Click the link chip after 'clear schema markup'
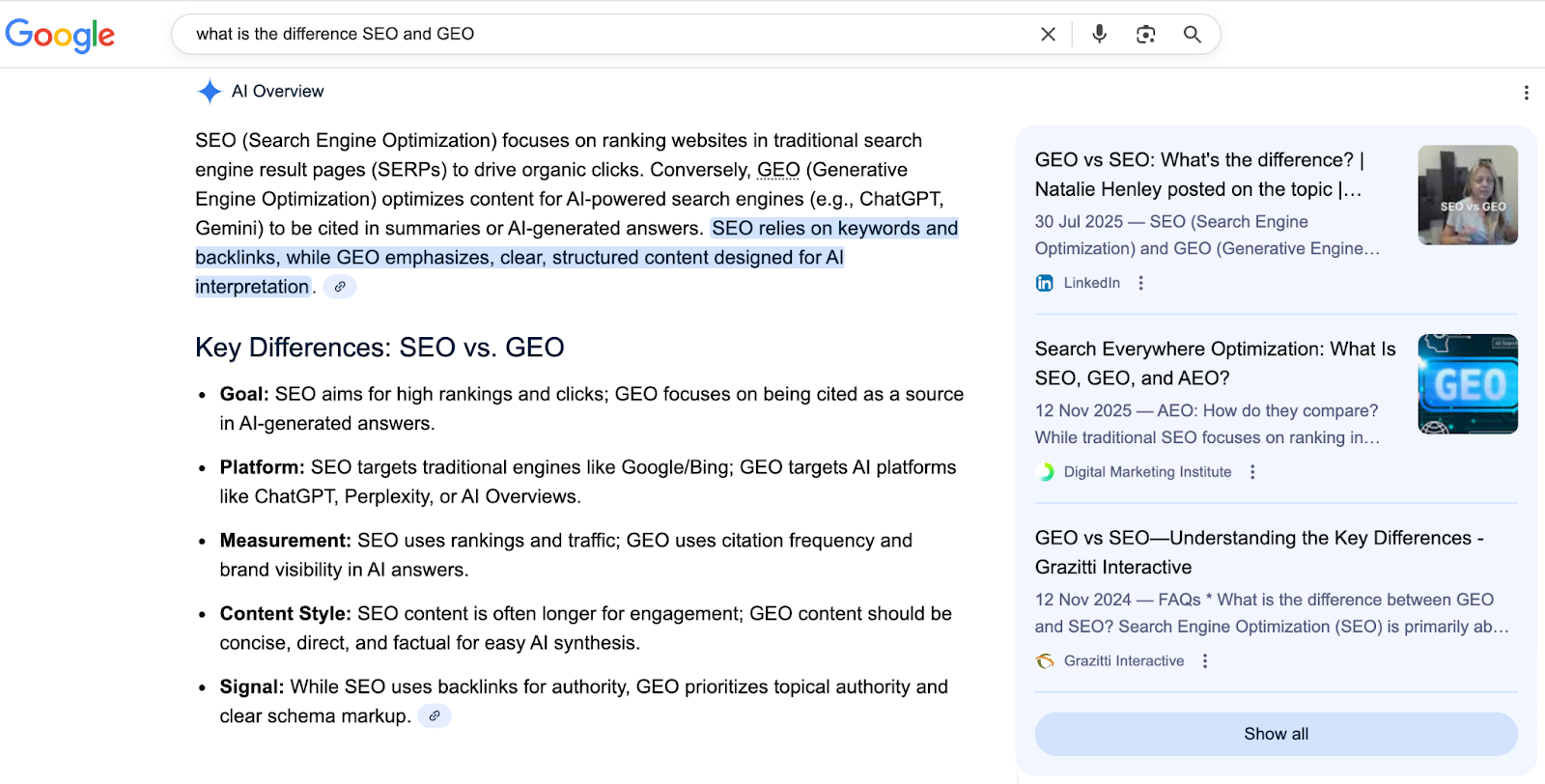The height and width of the screenshot is (784, 1545). click(x=435, y=716)
